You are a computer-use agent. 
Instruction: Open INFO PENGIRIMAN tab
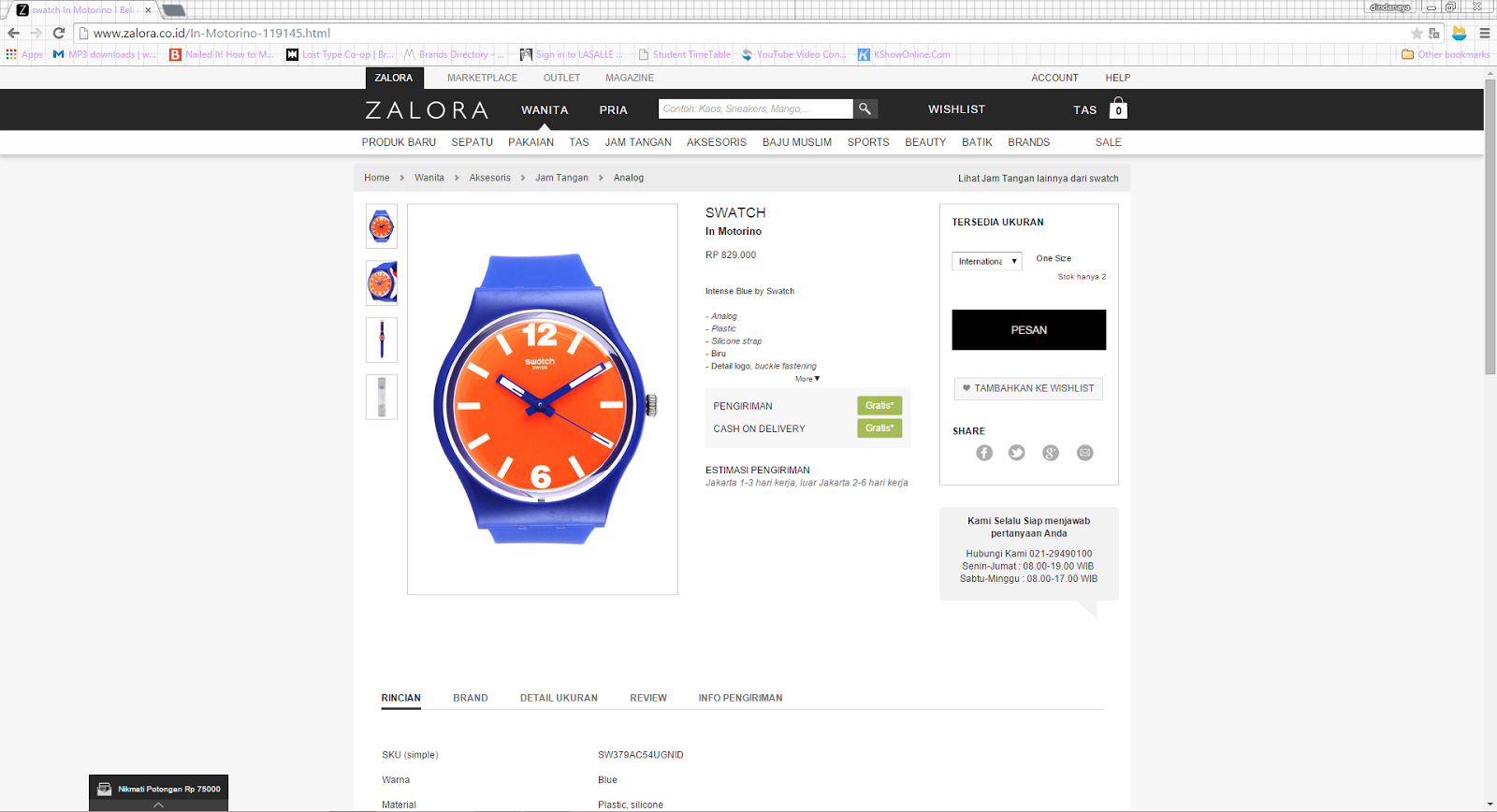coord(740,698)
